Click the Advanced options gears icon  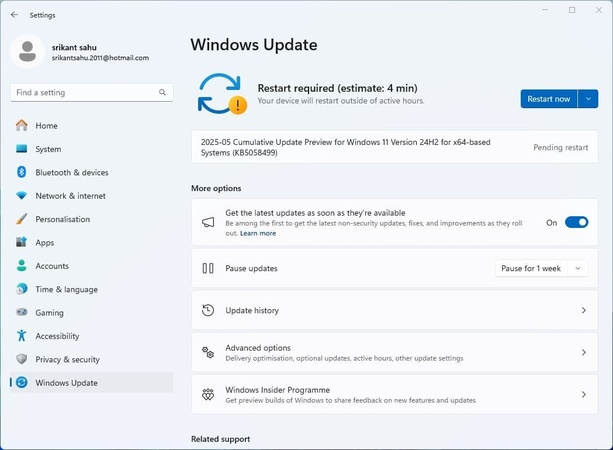[208, 353]
